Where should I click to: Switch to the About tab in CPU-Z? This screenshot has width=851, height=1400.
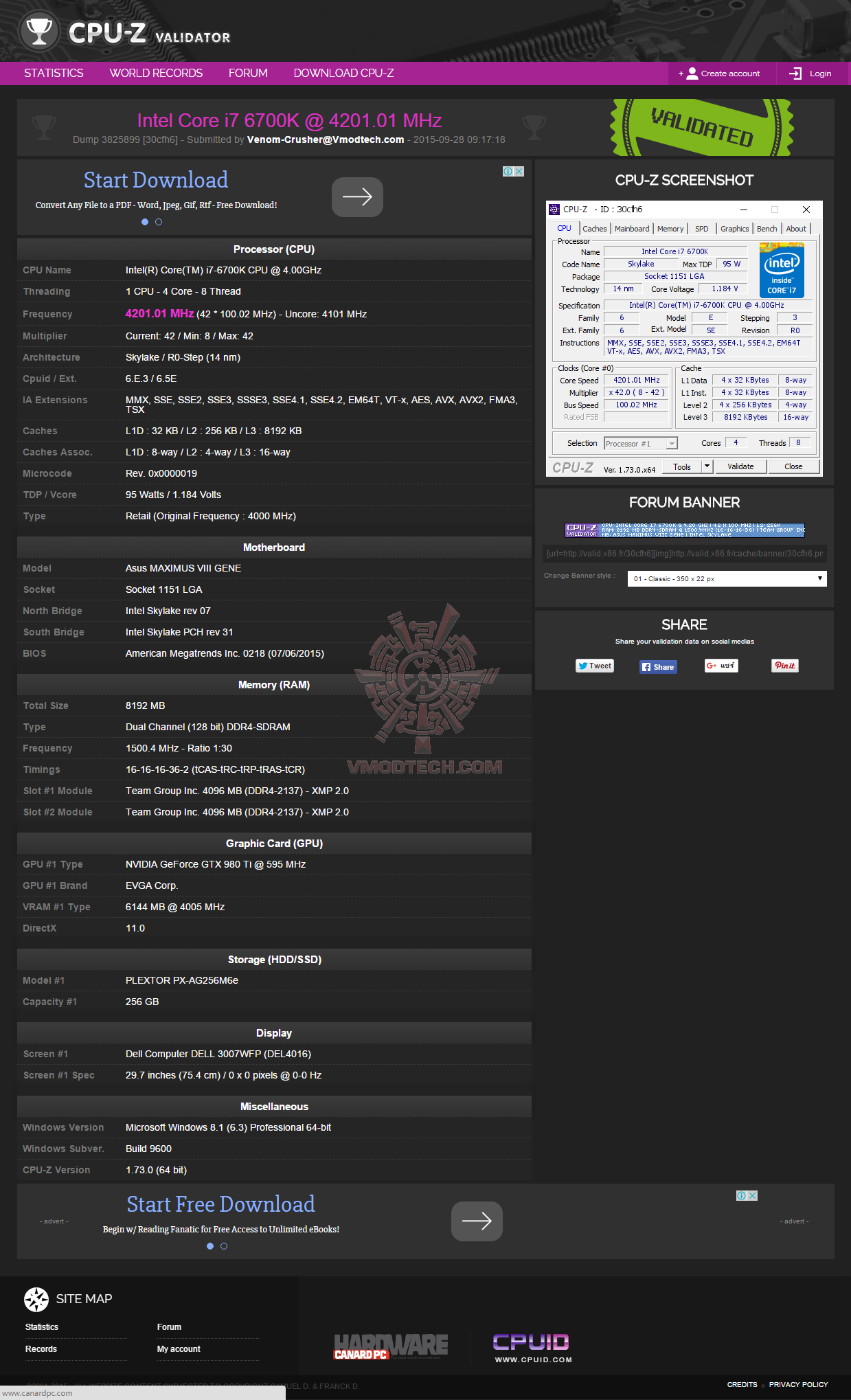(796, 229)
